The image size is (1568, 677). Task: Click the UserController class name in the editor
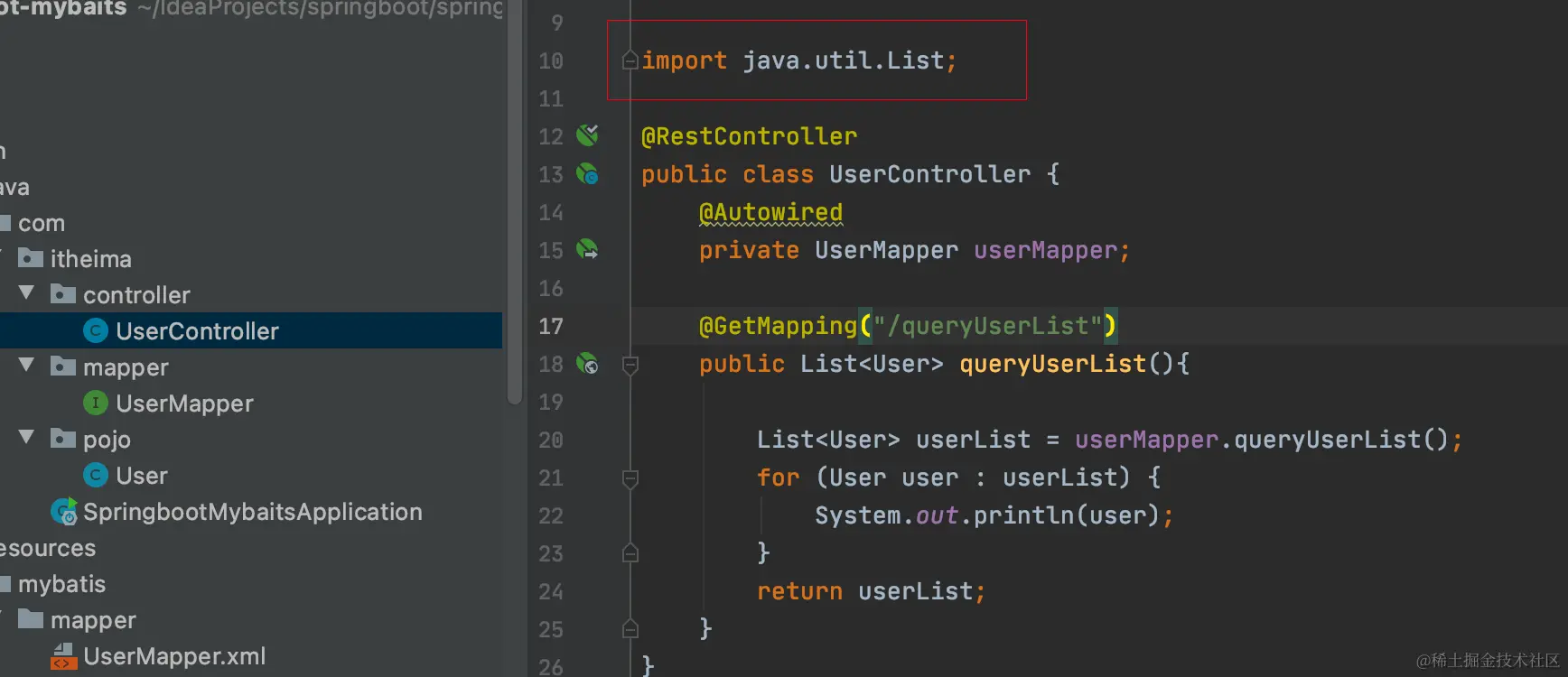point(929,174)
